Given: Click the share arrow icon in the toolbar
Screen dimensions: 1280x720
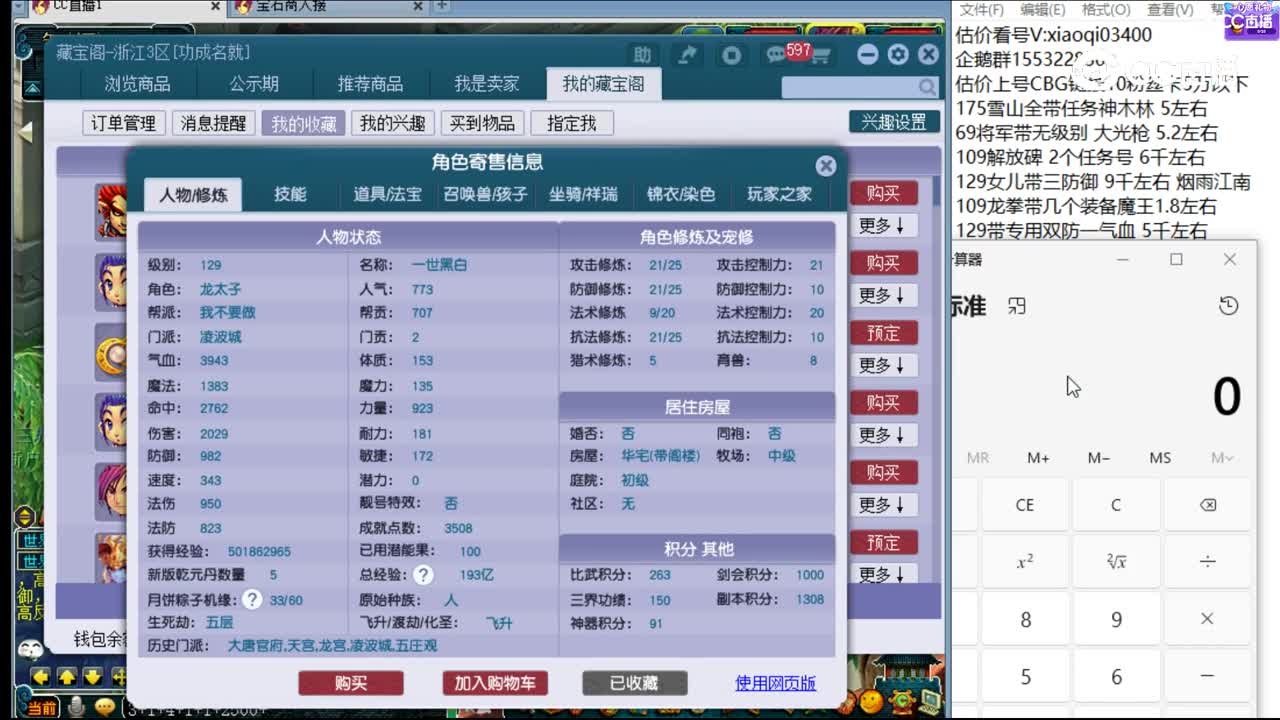Looking at the screenshot, I should tap(688, 54).
